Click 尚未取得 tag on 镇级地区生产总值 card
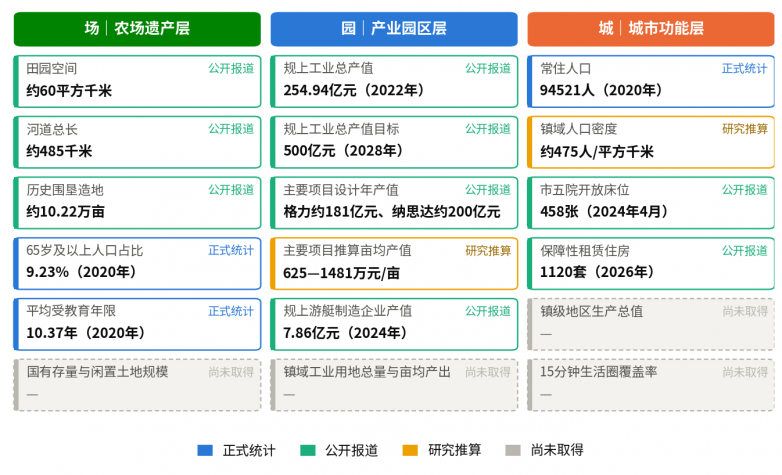Screen dimensions: 782x475 tap(745, 311)
